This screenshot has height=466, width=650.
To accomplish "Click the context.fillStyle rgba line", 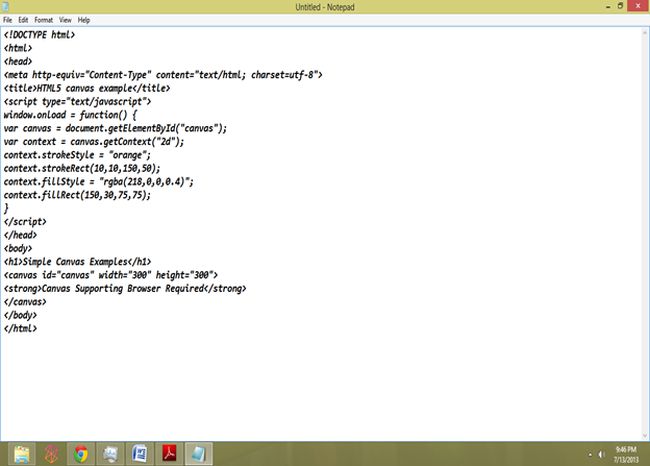I will 99,182.
